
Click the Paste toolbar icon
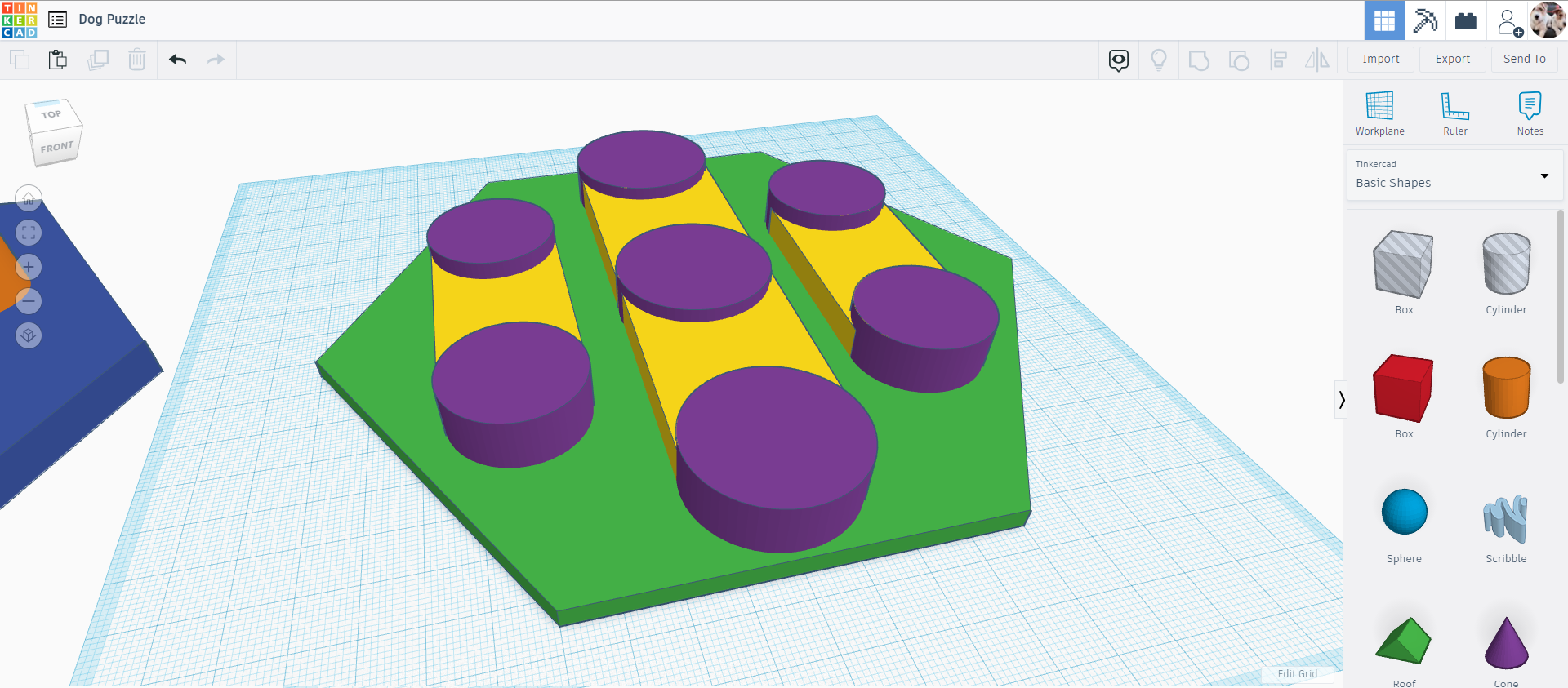(x=57, y=60)
